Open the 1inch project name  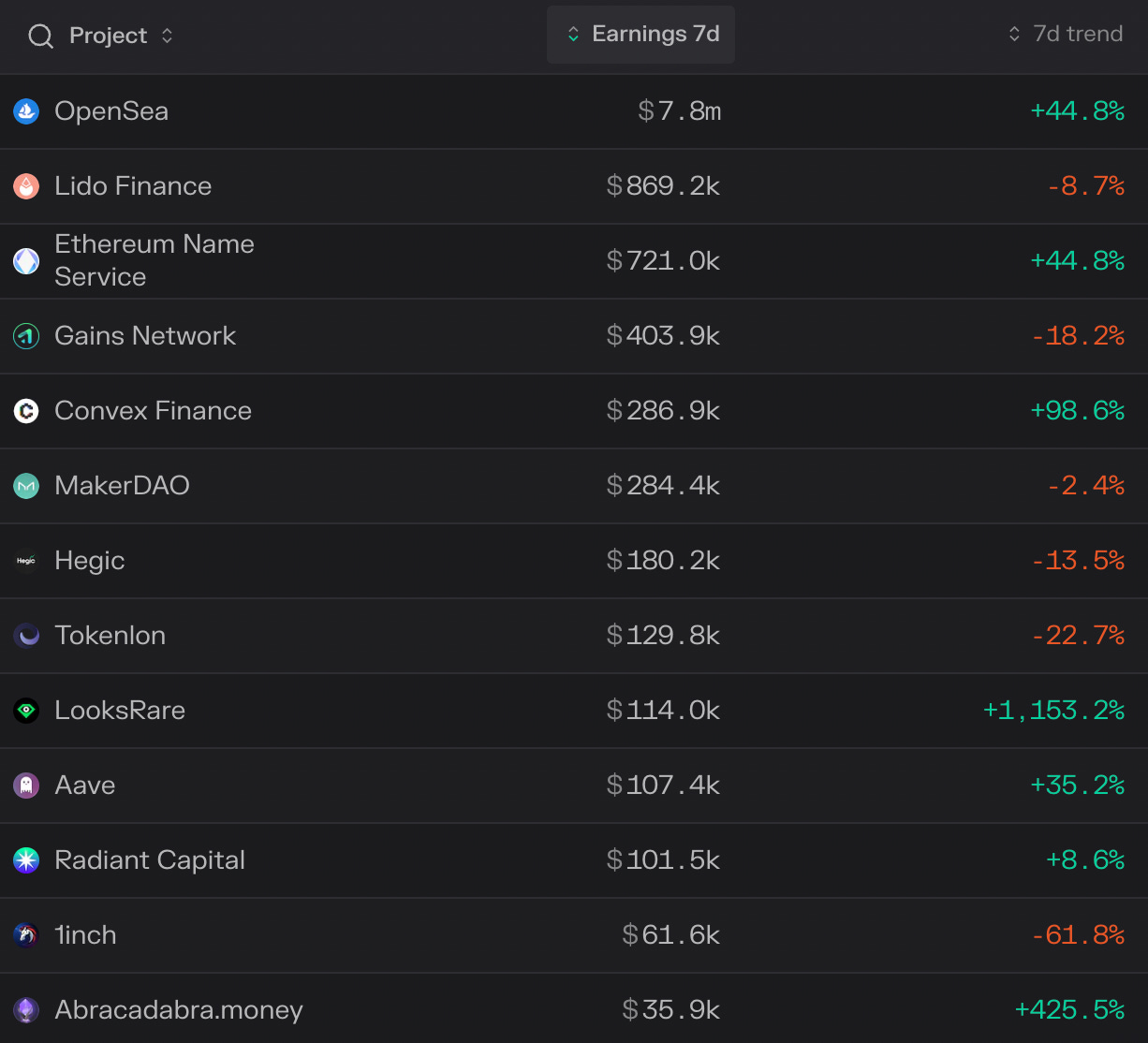tap(85, 935)
